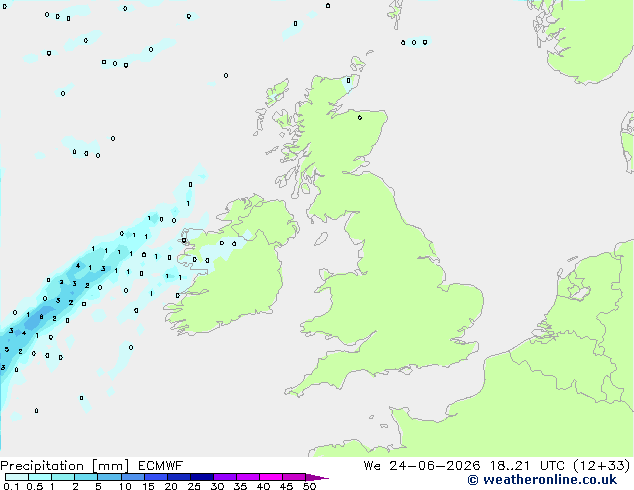Click the legend scale label '15'

point(148,486)
